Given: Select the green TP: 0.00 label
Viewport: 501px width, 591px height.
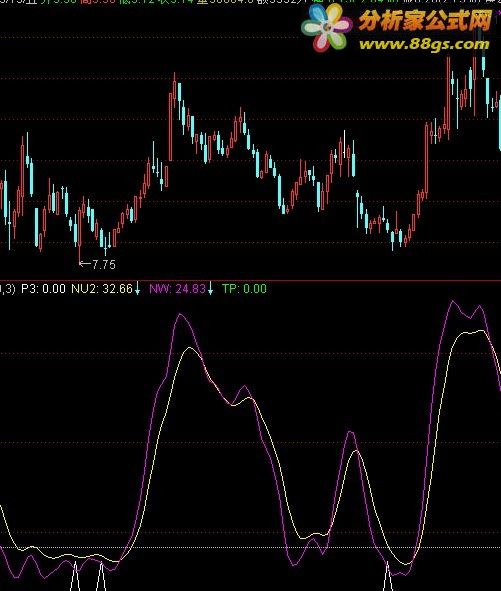Looking at the screenshot, I should point(244,289).
